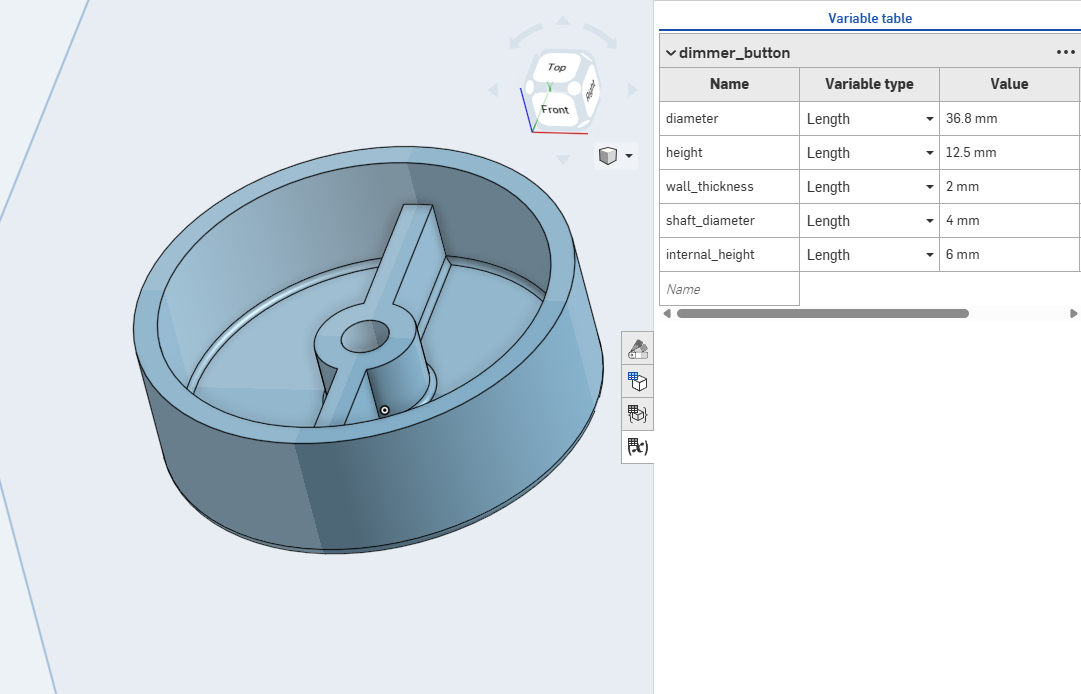This screenshot has width=1081, height=694.
Task: Rotate view up with the top arrow
Action: coord(563,20)
